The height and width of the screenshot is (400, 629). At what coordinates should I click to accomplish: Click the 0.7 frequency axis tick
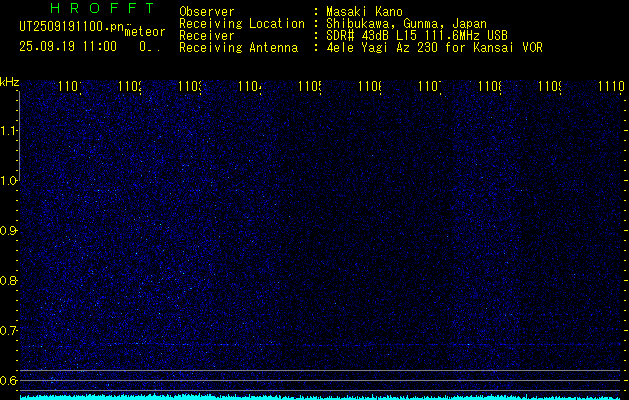point(9,330)
